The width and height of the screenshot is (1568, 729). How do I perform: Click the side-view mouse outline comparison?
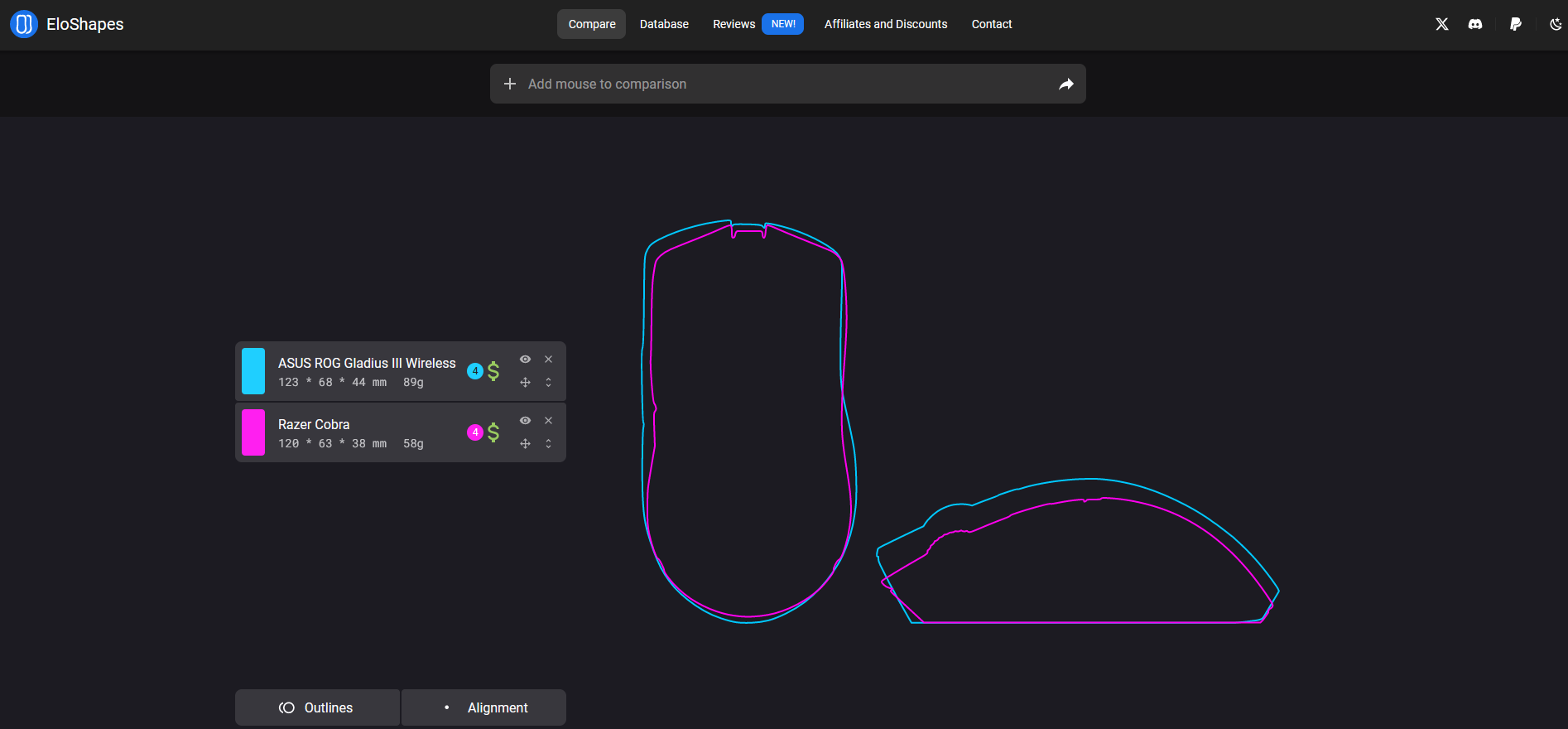tap(1078, 551)
